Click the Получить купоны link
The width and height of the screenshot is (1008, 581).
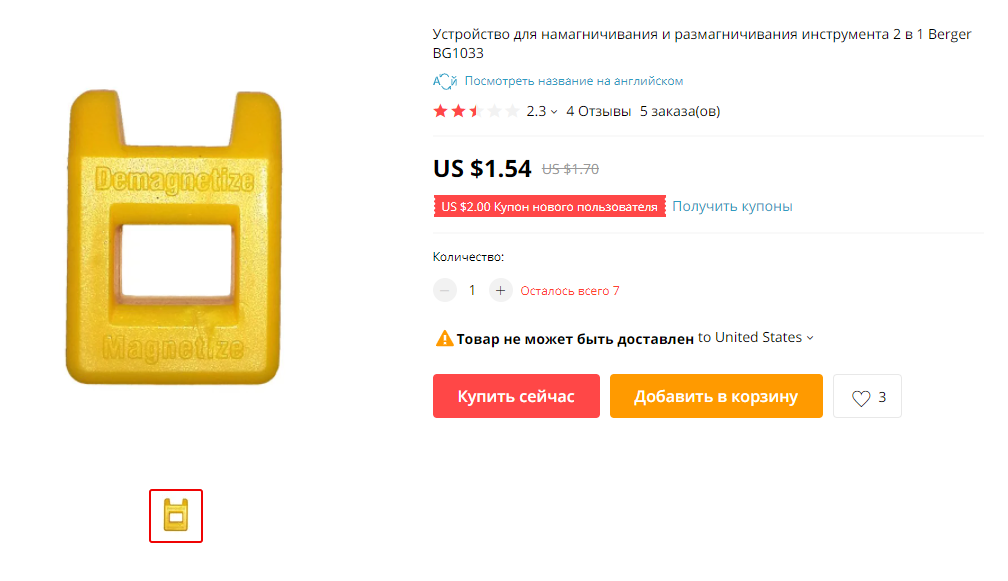(x=732, y=206)
